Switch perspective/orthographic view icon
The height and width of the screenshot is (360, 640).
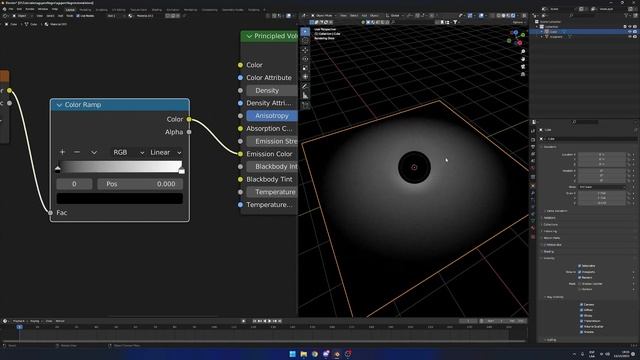click(x=523, y=74)
